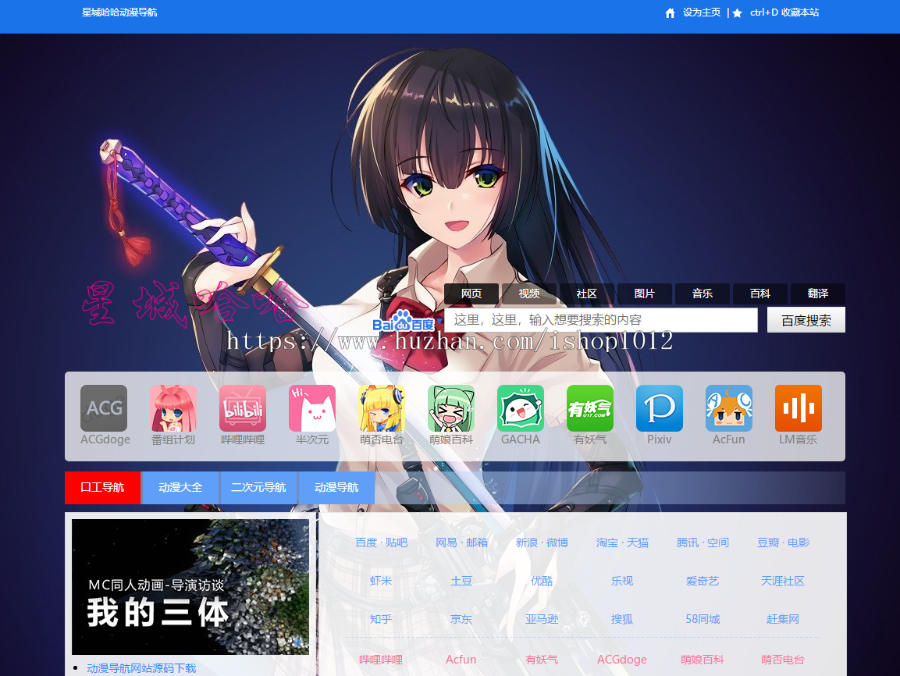Select the 网页 search tab
This screenshot has width=900, height=676.
pos(471,293)
